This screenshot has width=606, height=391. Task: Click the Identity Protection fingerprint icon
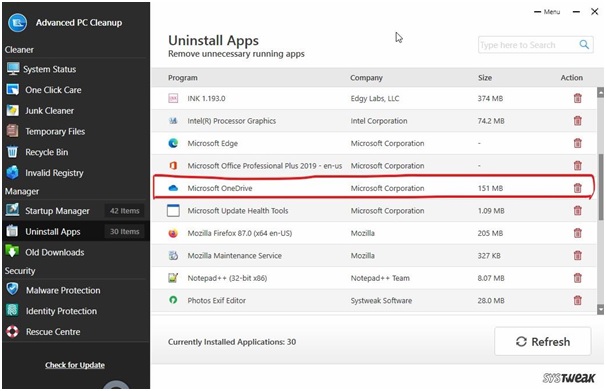click(x=13, y=310)
